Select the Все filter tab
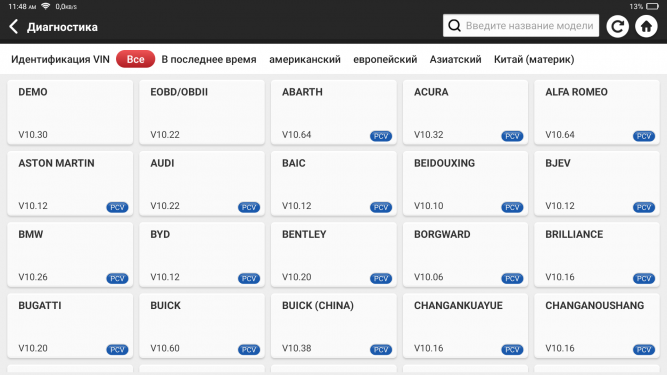This screenshot has width=667, height=375. [x=135, y=59]
